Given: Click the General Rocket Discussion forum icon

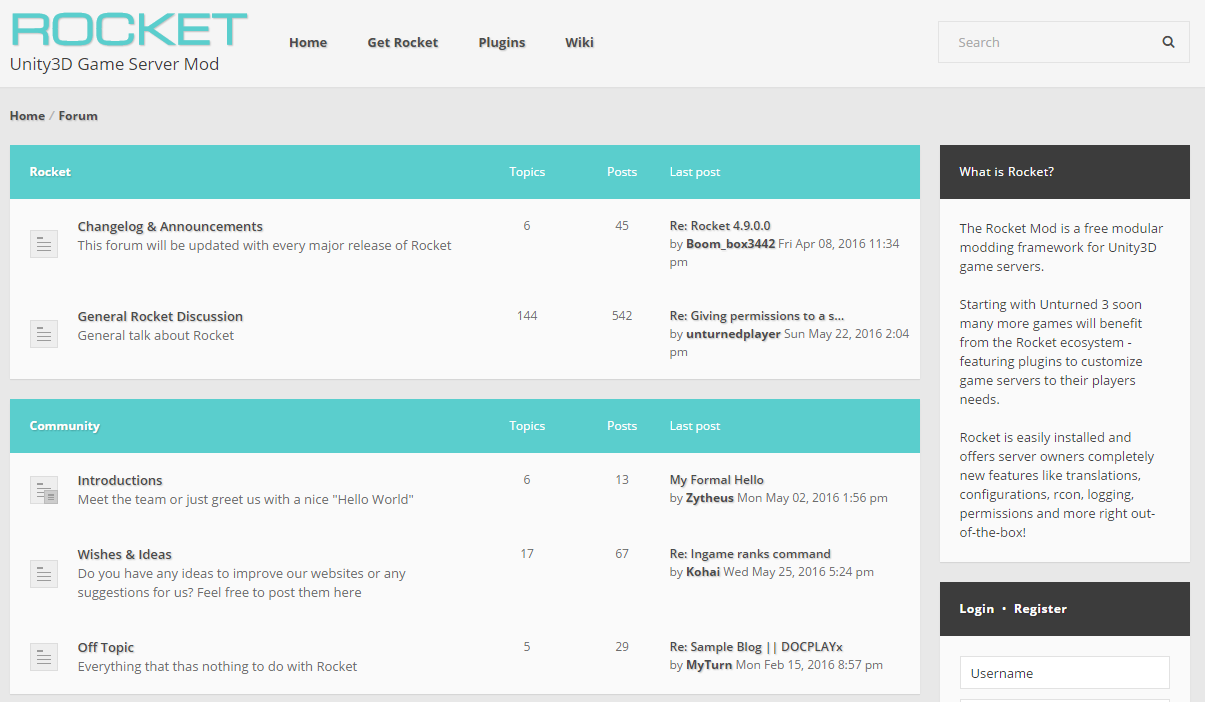Looking at the screenshot, I should (44, 334).
